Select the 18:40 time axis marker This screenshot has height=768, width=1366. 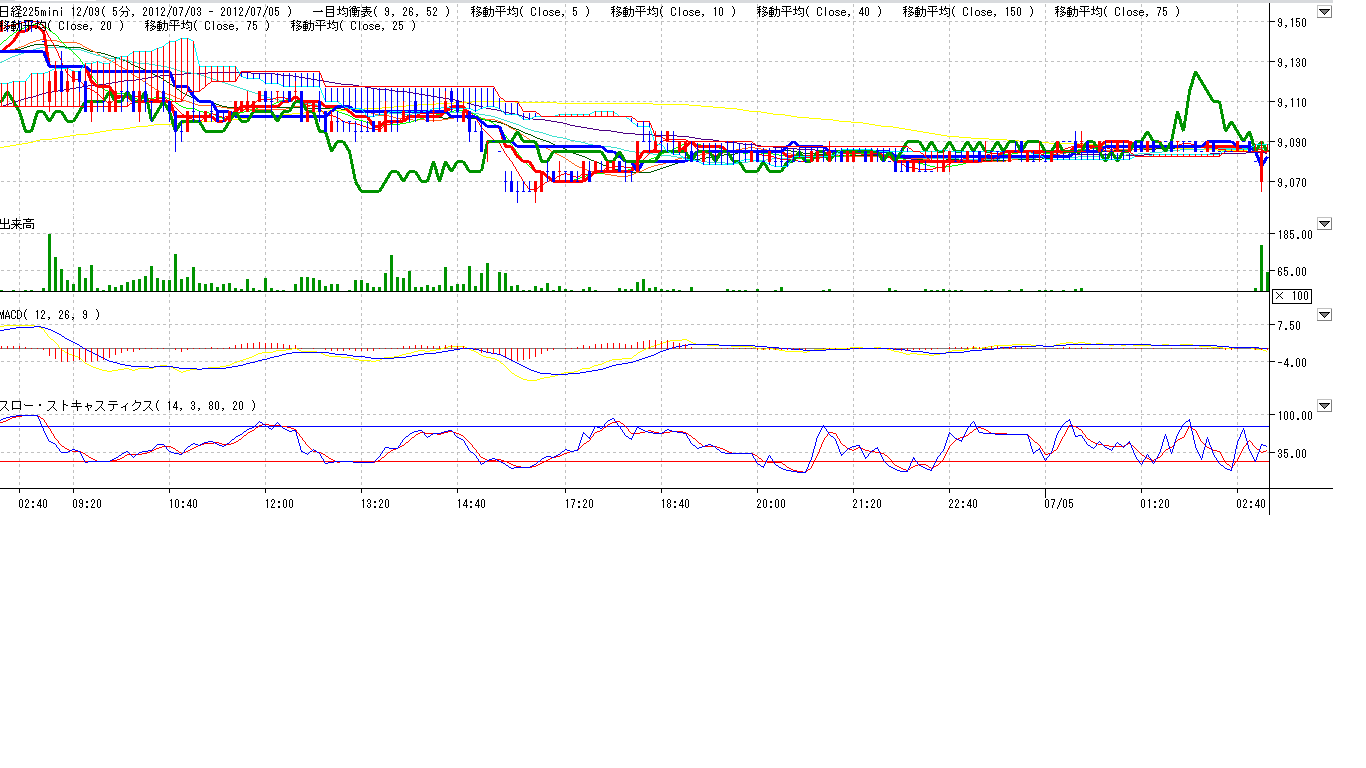tap(675, 504)
